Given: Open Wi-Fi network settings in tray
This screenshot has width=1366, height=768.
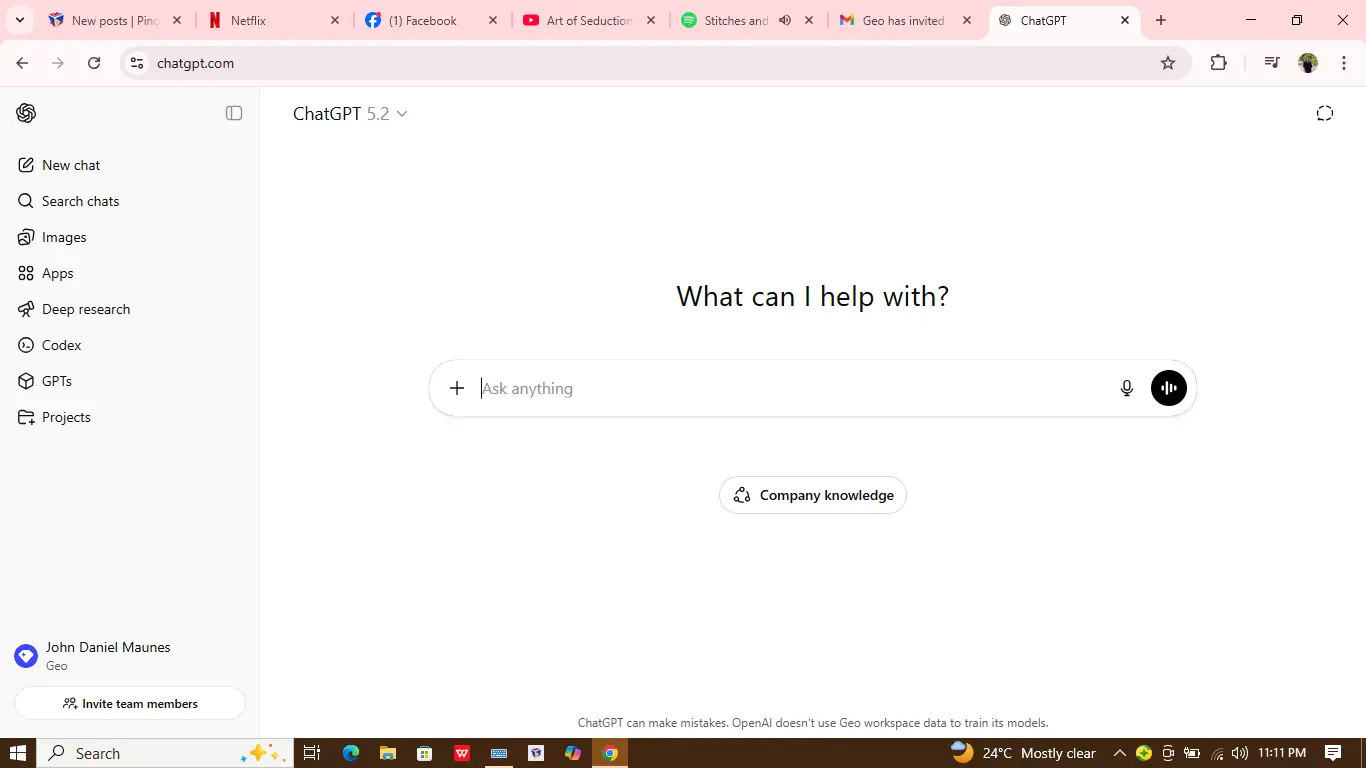Looking at the screenshot, I should tap(1217, 753).
